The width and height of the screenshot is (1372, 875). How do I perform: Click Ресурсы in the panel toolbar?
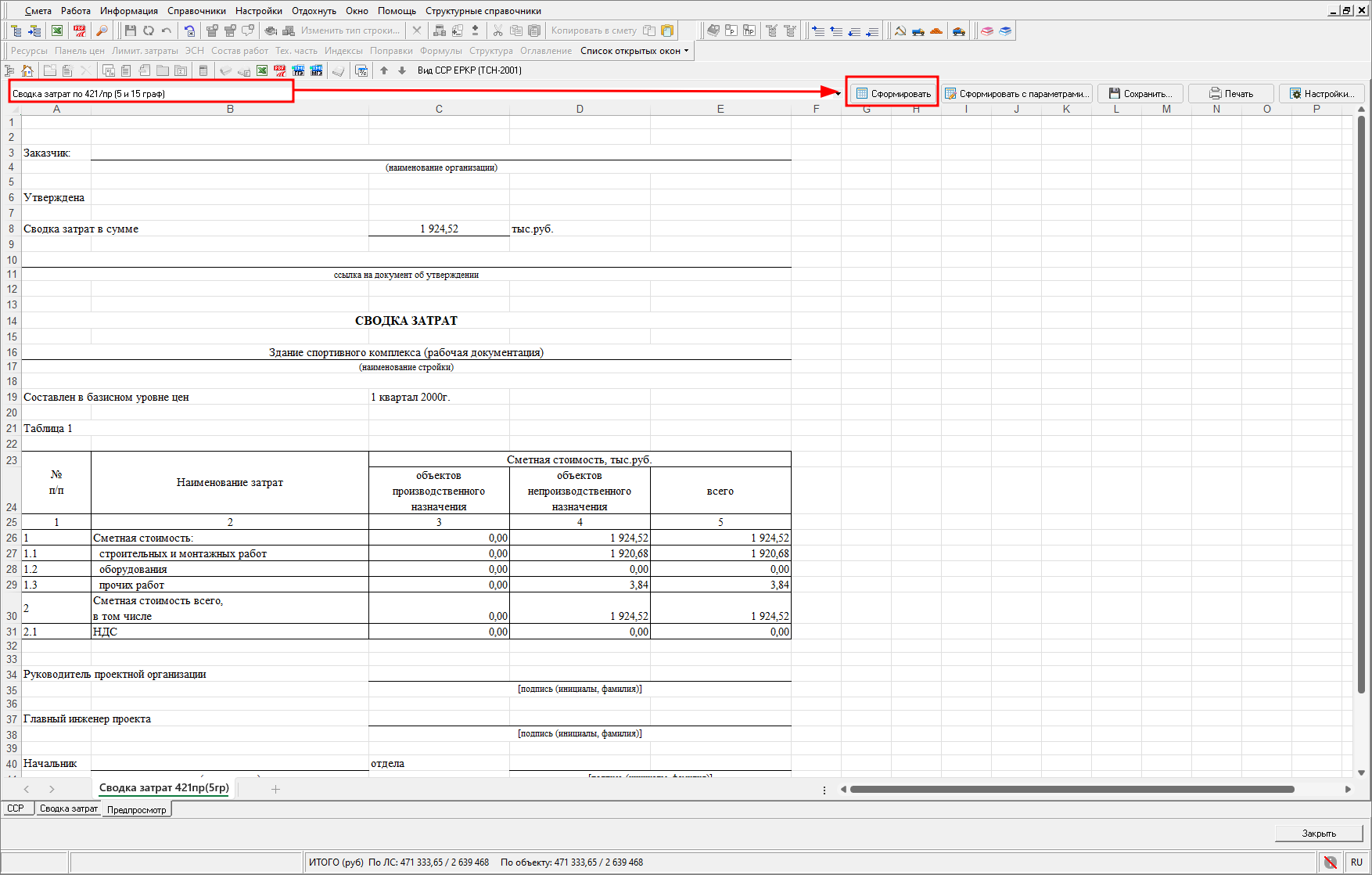(29, 51)
